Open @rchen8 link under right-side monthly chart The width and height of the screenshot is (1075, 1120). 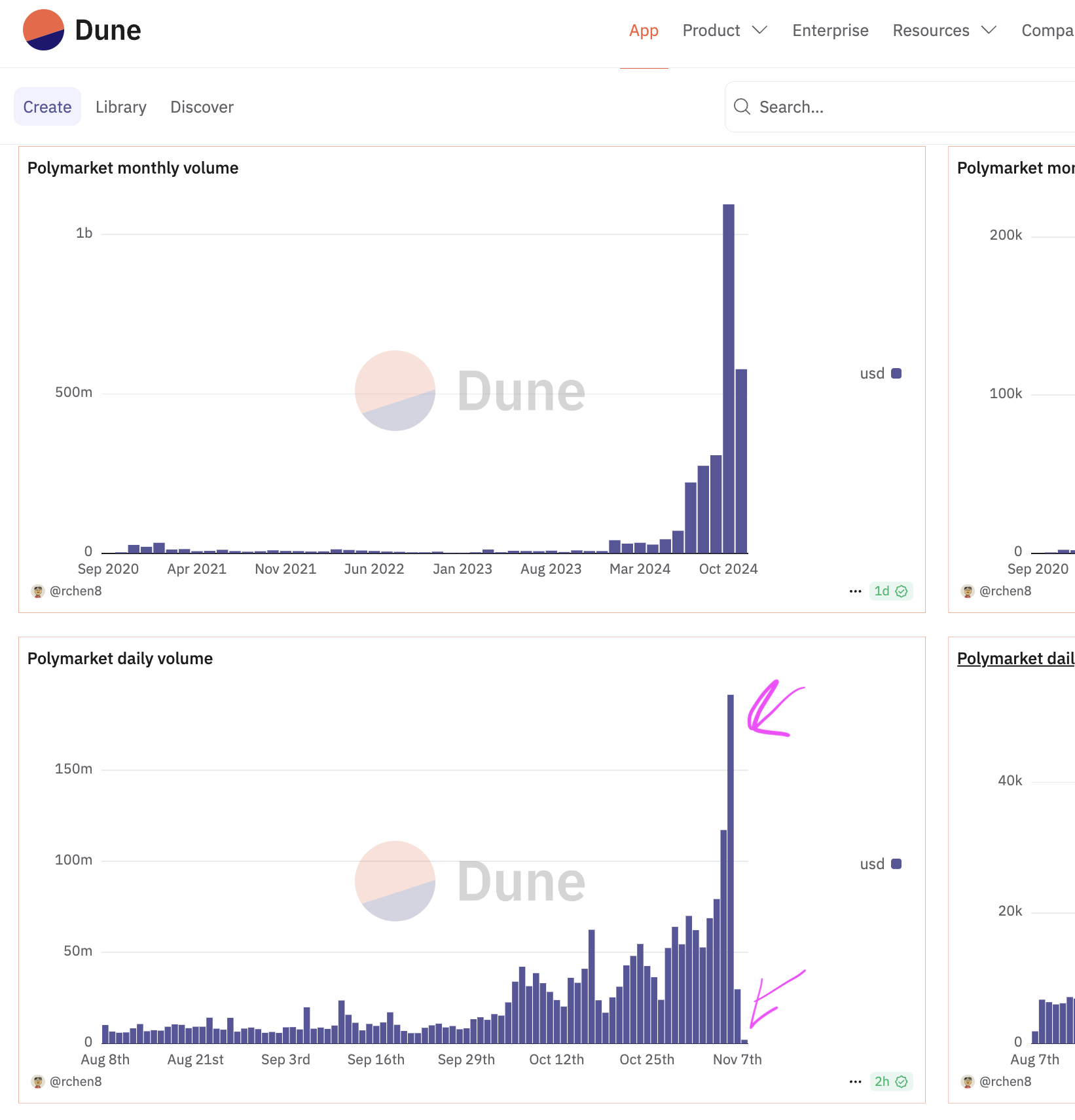[1006, 591]
